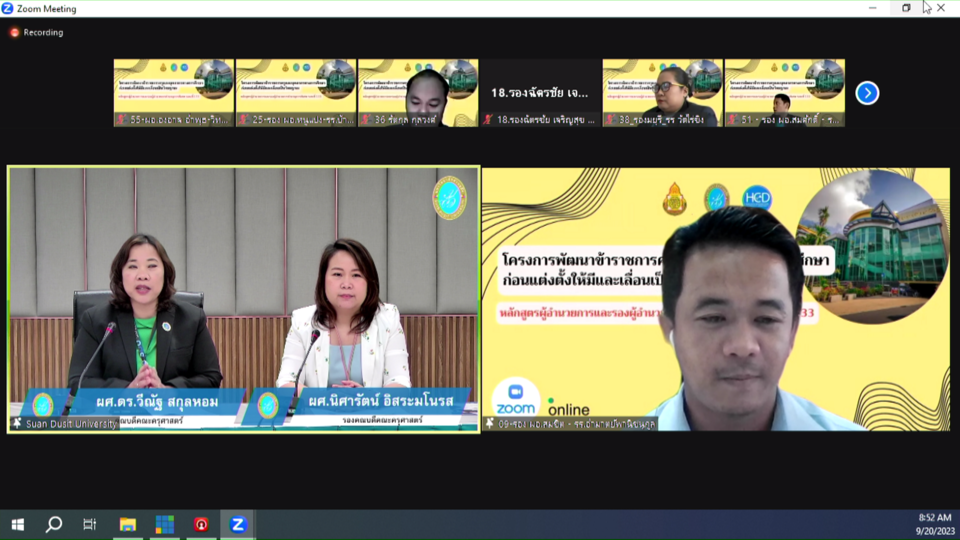Open File Explorer from the taskbar
The width and height of the screenshot is (960, 540).
127,525
